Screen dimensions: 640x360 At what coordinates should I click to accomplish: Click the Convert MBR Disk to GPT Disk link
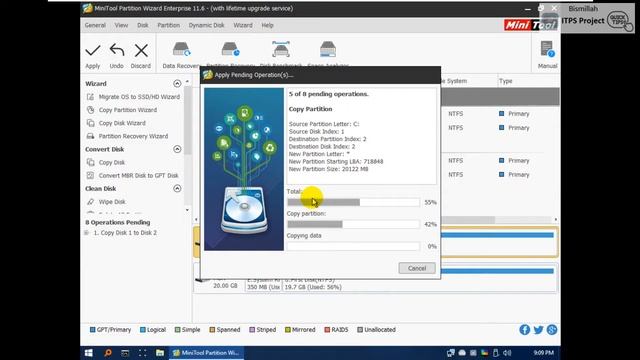point(138,176)
